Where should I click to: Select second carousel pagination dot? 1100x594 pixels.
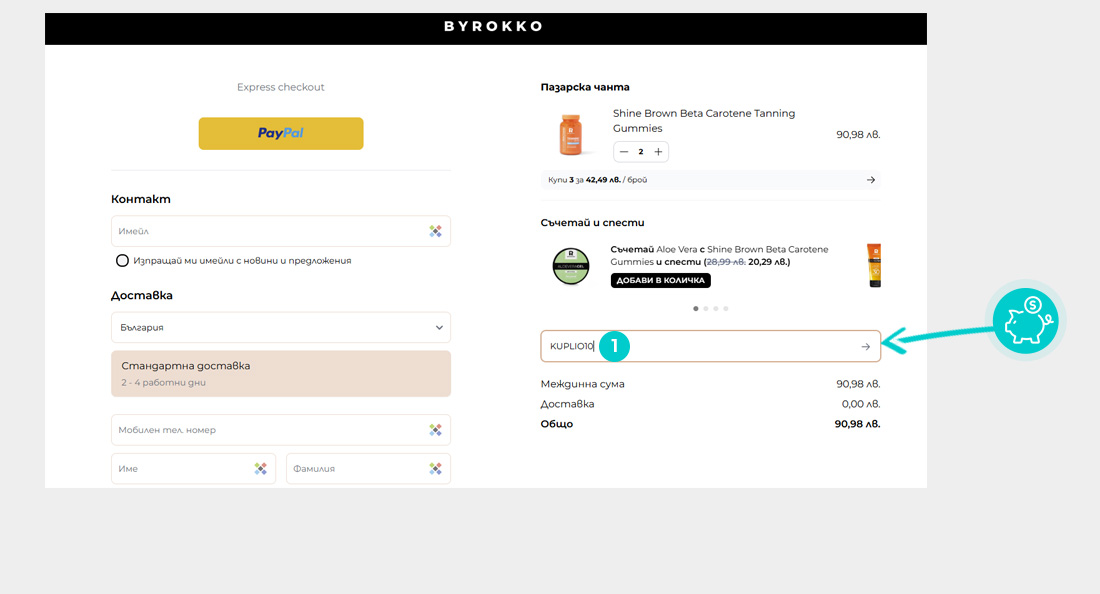point(706,309)
